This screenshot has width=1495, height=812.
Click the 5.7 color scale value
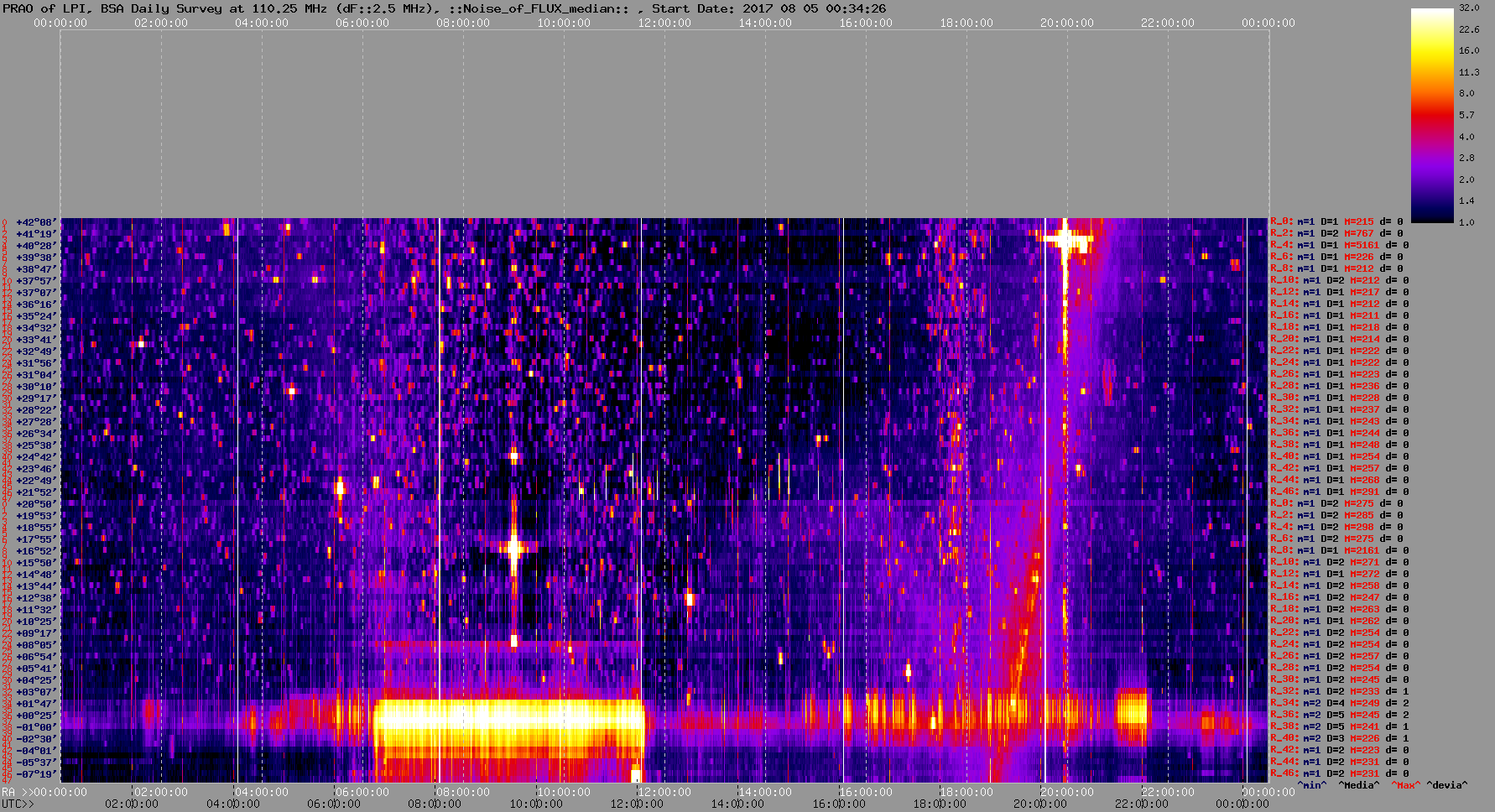(1466, 115)
